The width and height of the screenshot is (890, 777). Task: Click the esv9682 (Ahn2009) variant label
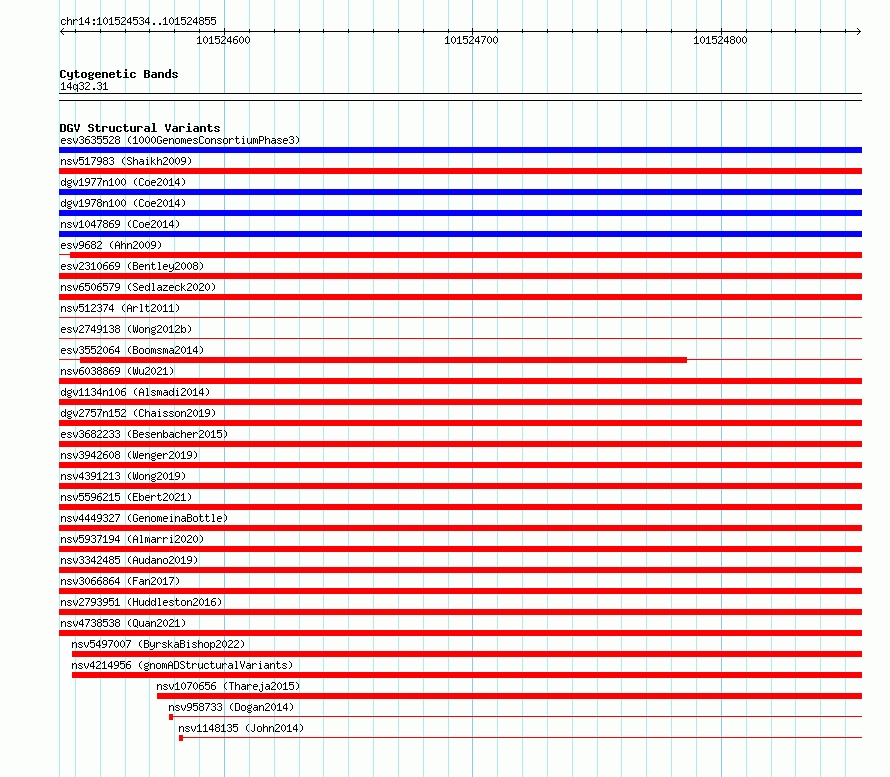coord(111,245)
